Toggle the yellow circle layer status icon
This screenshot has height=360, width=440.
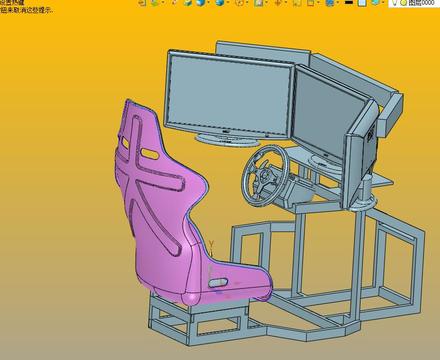click(403, 3)
